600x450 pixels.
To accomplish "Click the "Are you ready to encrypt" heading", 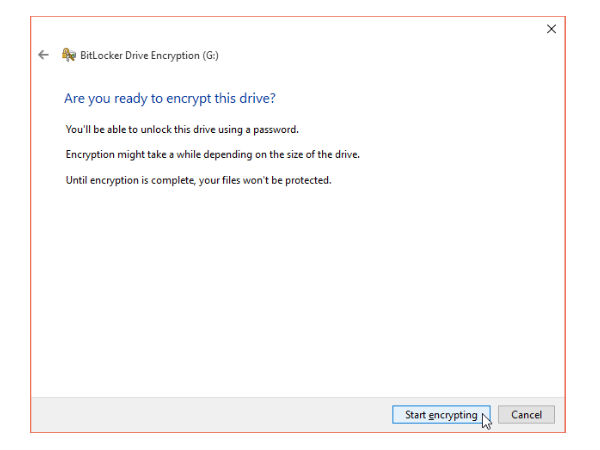I will pyautogui.click(x=169, y=99).
